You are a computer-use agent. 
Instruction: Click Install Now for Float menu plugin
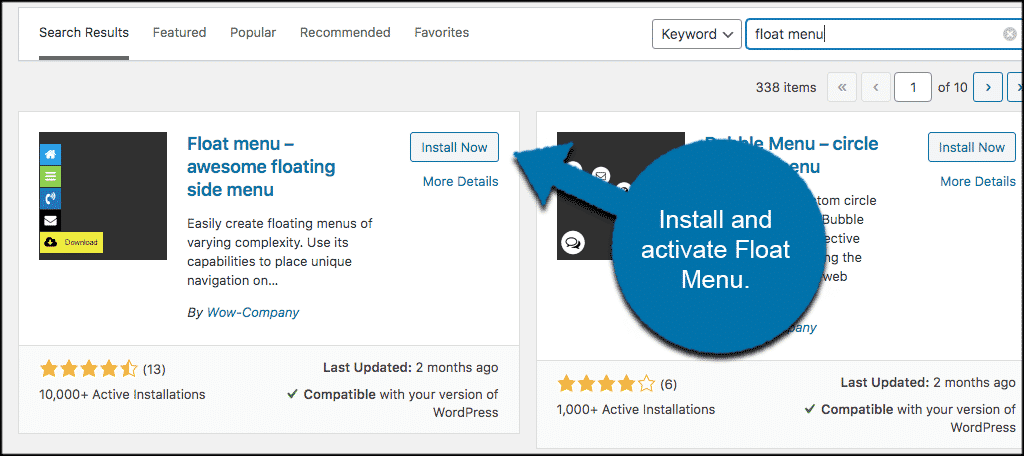pyautogui.click(x=454, y=148)
